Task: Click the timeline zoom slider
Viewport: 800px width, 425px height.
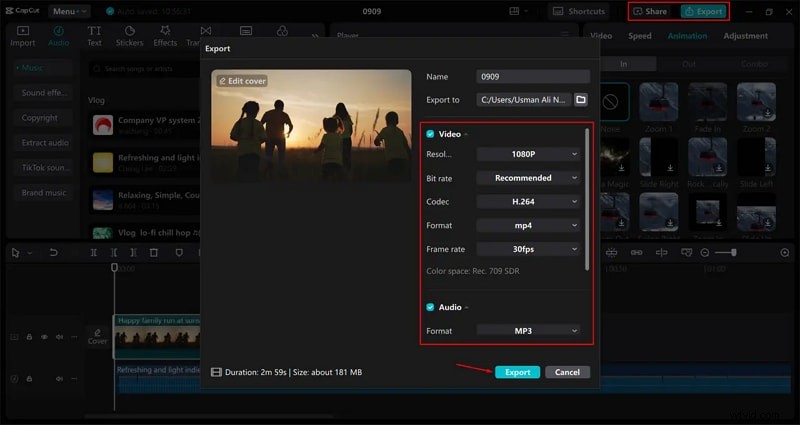Action: tap(725, 253)
